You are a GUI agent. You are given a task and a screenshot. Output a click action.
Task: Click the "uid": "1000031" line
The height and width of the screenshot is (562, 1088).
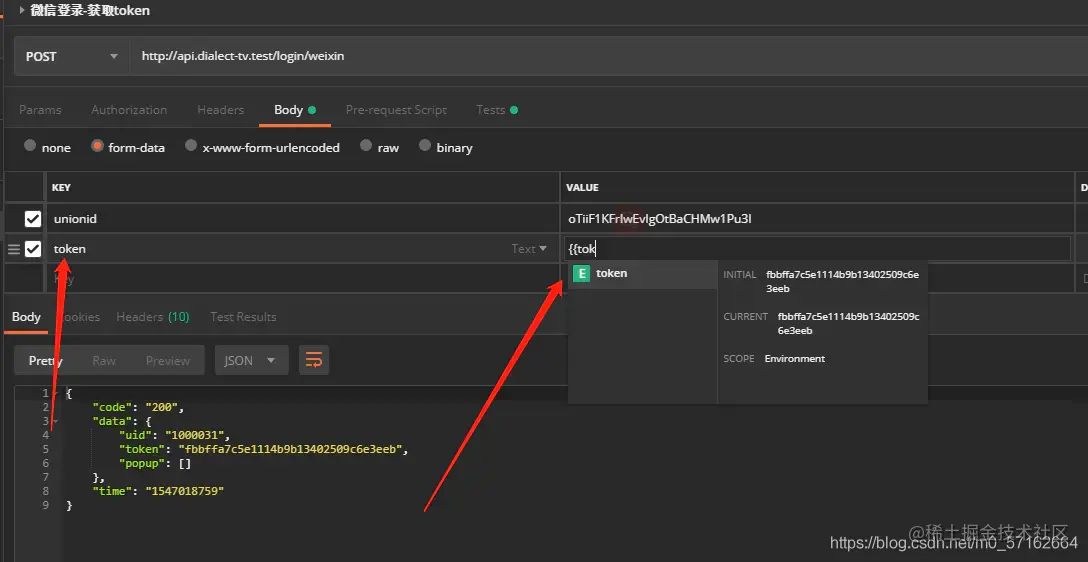(x=174, y=435)
